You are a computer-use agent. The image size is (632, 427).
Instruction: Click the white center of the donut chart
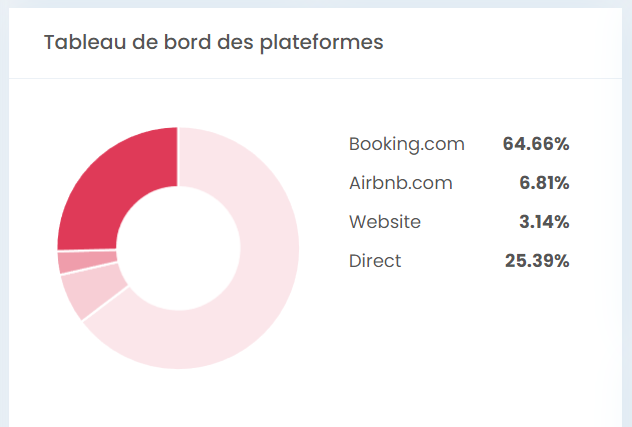click(178, 248)
